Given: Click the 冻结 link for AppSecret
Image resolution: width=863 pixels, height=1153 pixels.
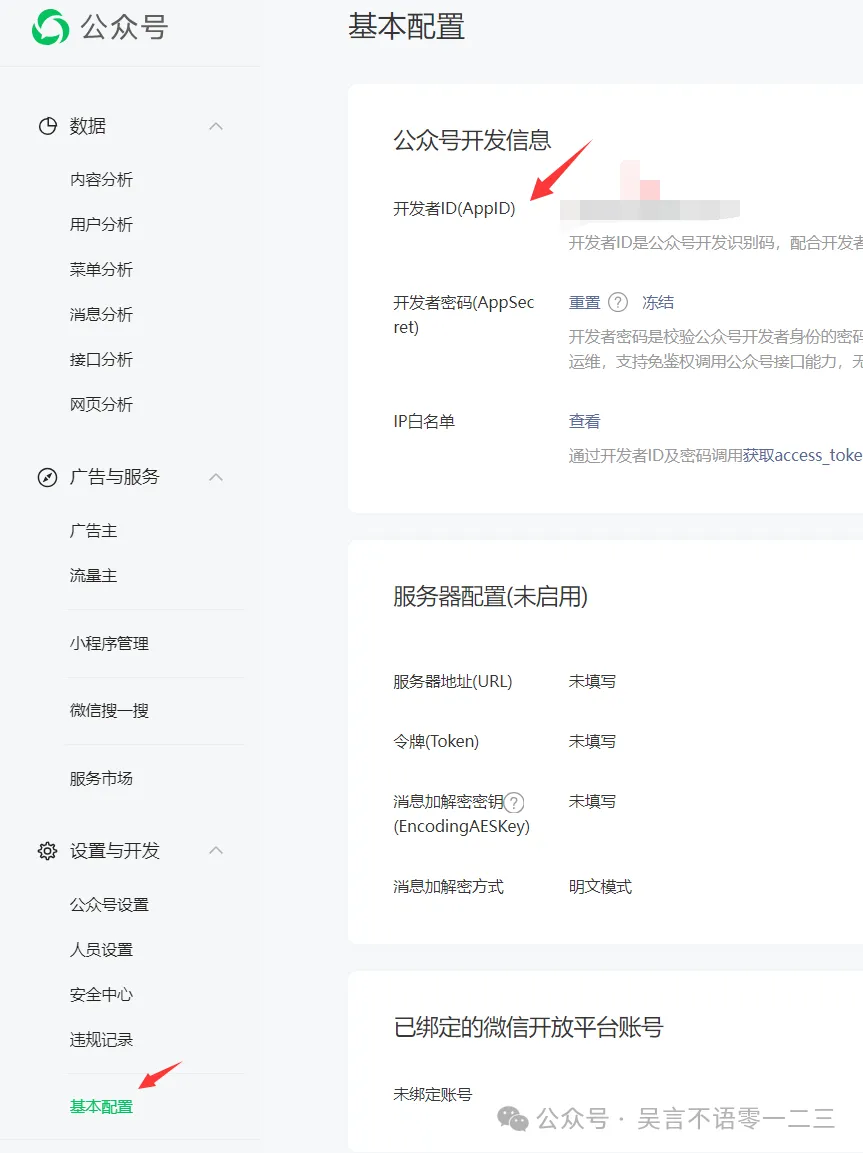Looking at the screenshot, I should 658,302.
